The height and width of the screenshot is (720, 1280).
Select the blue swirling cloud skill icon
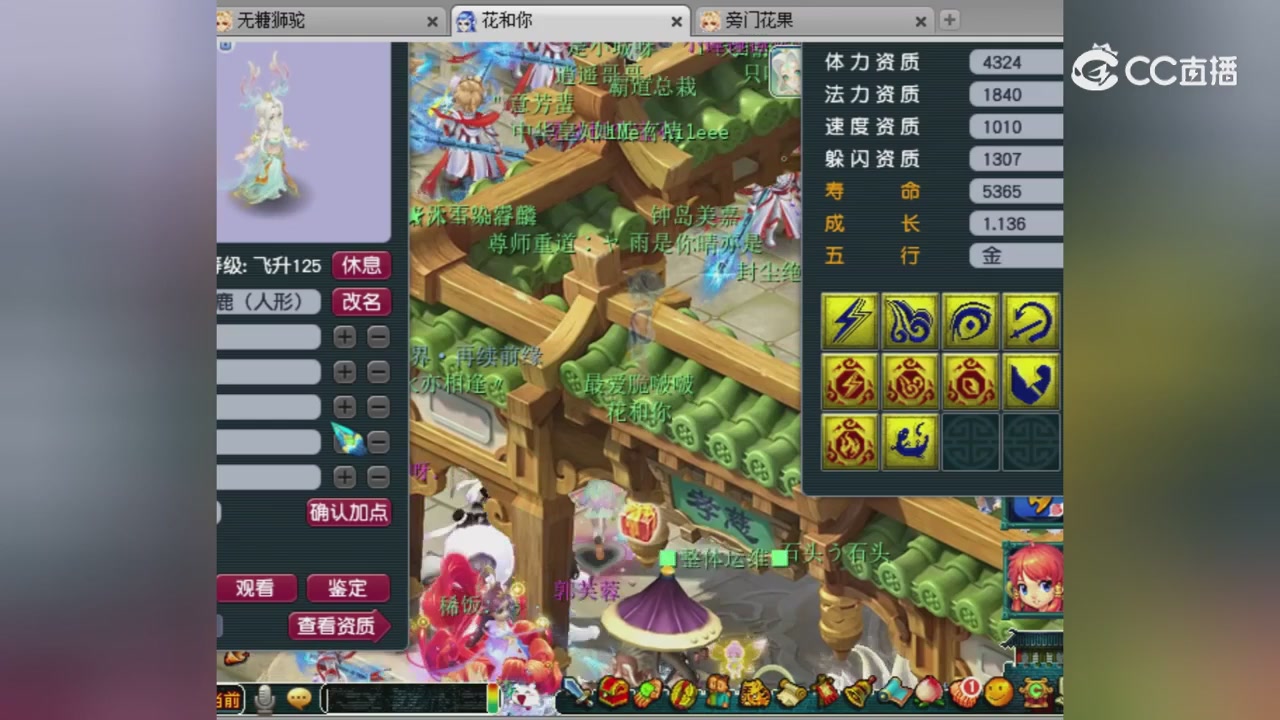pos(910,321)
